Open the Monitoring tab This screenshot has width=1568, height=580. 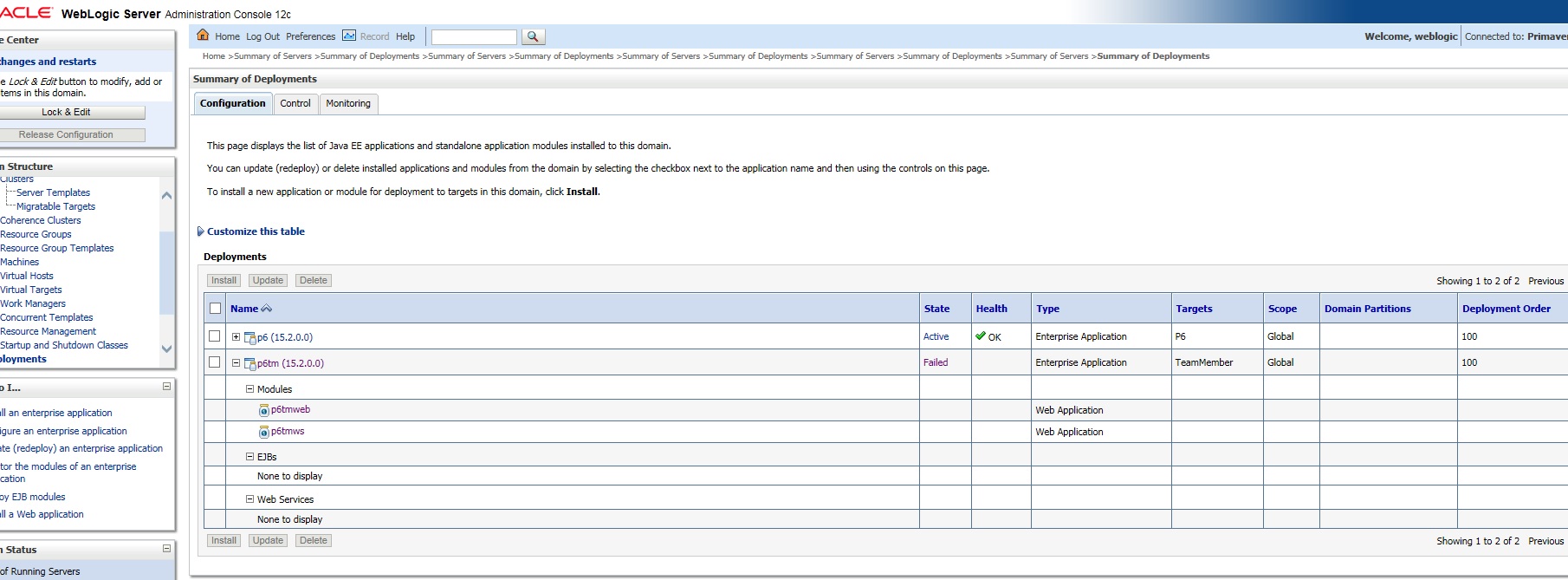pos(348,103)
